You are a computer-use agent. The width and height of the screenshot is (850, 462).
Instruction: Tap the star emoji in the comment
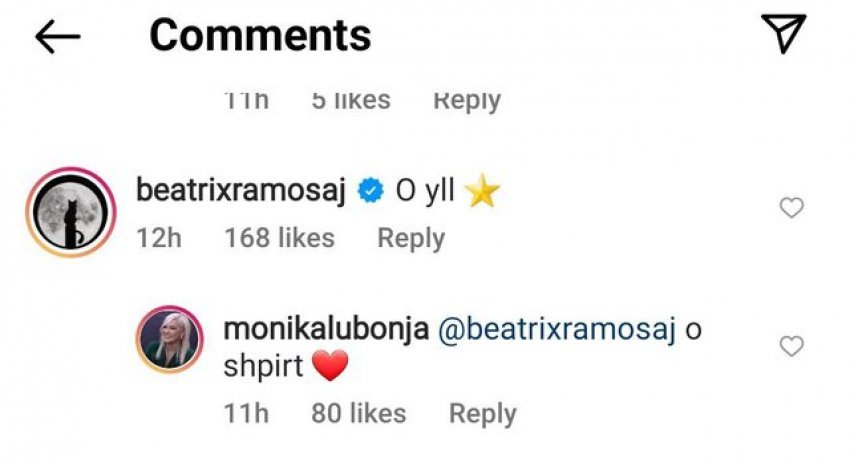(482, 193)
